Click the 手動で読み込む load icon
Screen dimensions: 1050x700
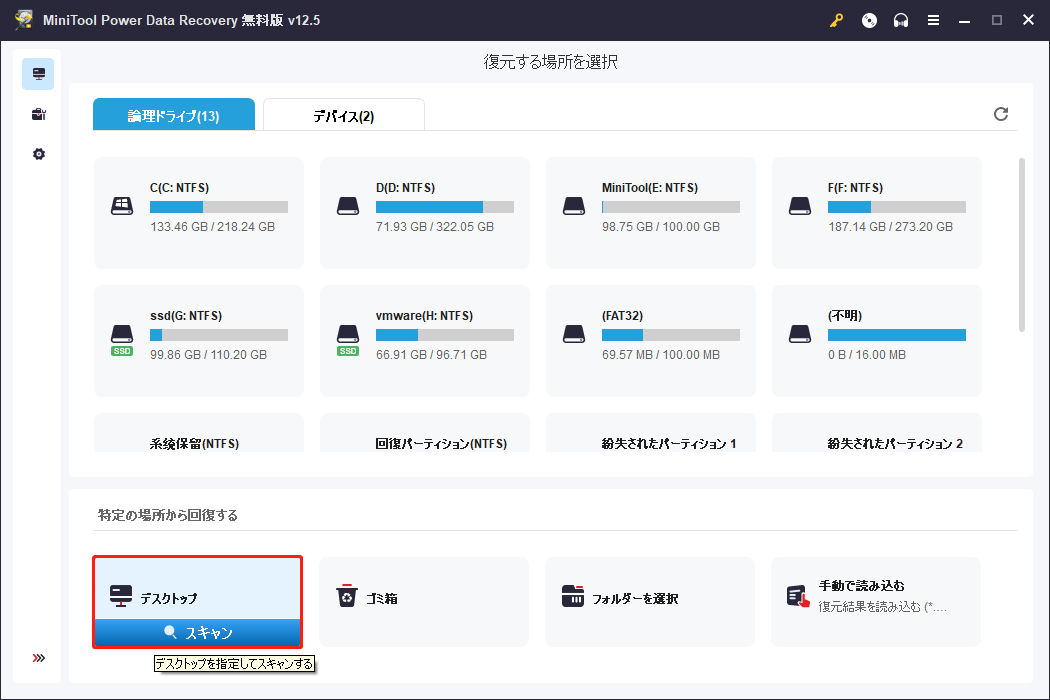tap(798, 596)
